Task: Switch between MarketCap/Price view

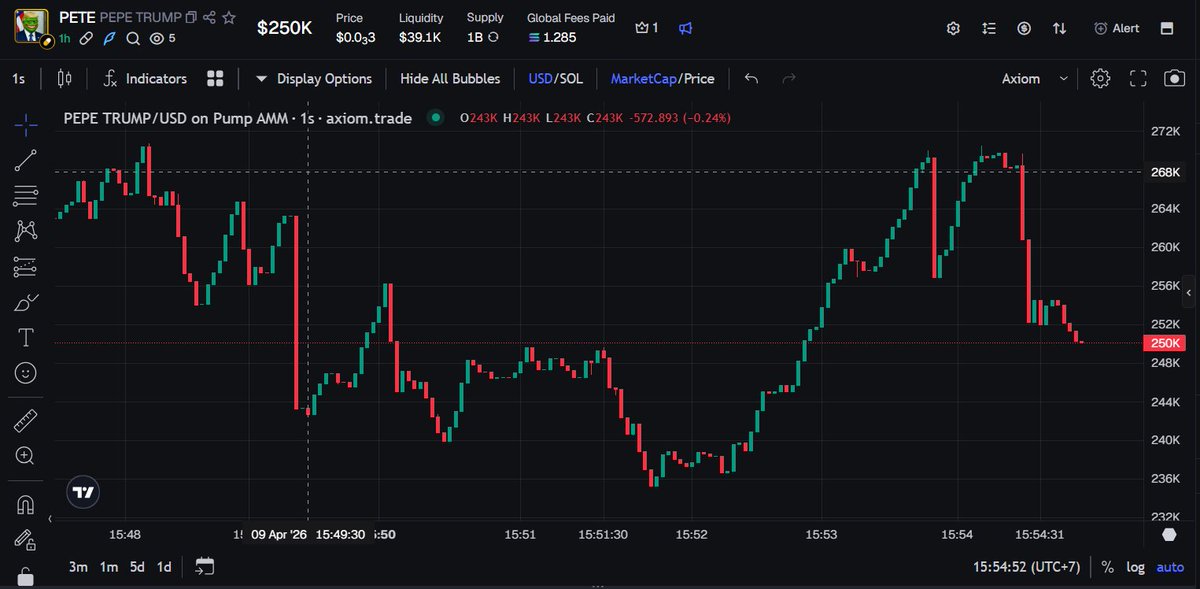Action: pos(662,78)
